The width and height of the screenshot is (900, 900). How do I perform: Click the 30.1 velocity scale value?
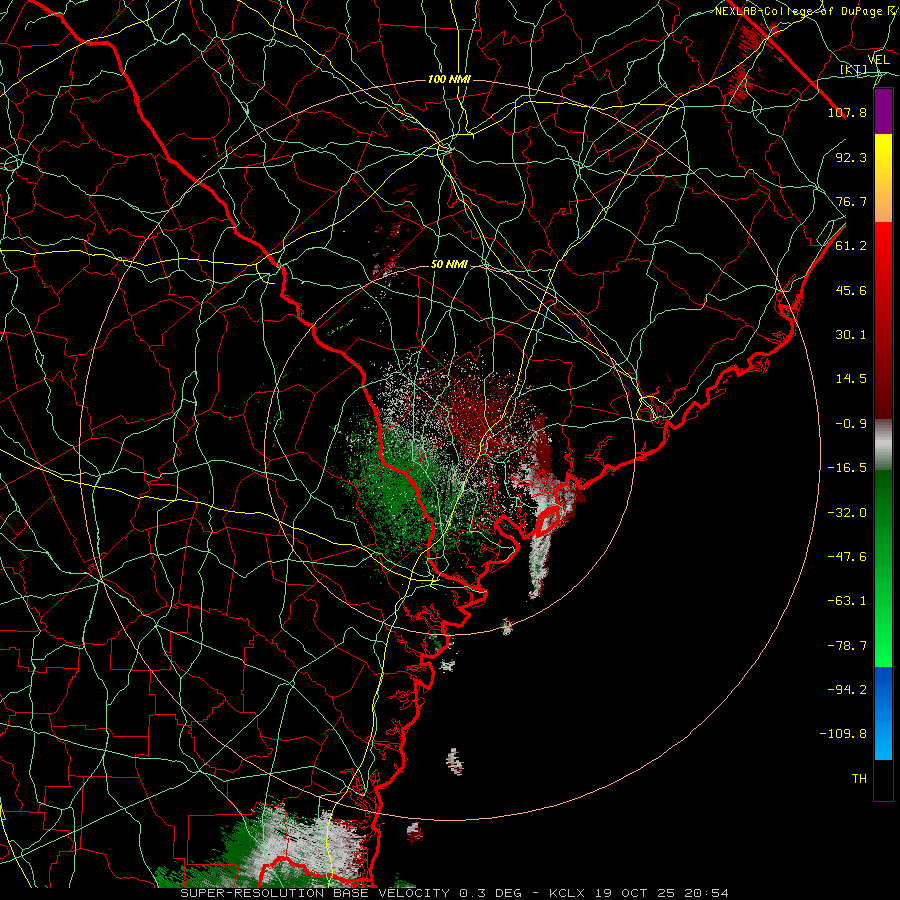pyautogui.click(x=851, y=335)
